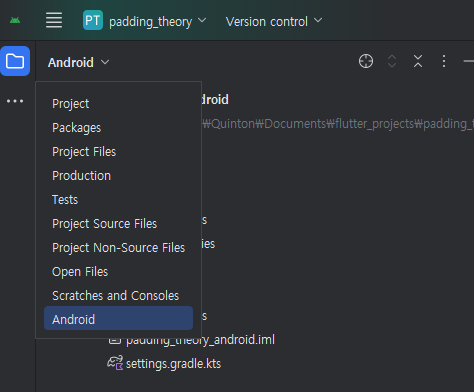Open More tool windows ellipsis
Screen dimensions: 474x392
point(15,101)
